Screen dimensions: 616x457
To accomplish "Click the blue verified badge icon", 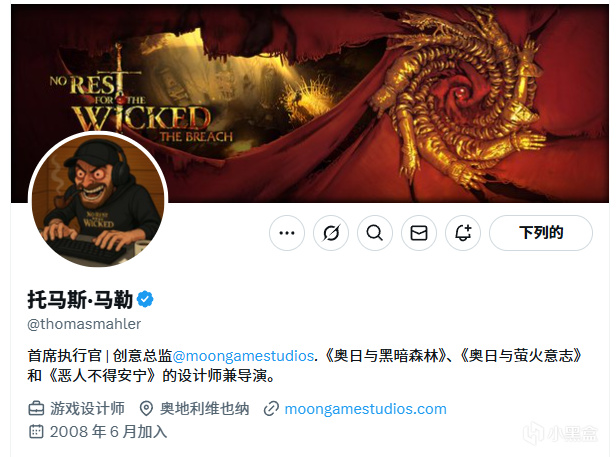I will (145, 299).
